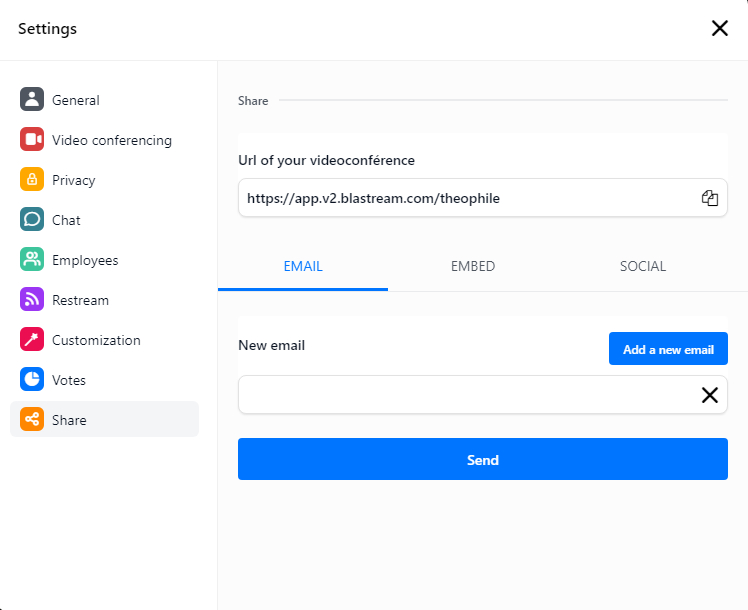The height and width of the screenshot is (610, 748).
Task: Open Privacy lock icon
Action: point(32,179)
